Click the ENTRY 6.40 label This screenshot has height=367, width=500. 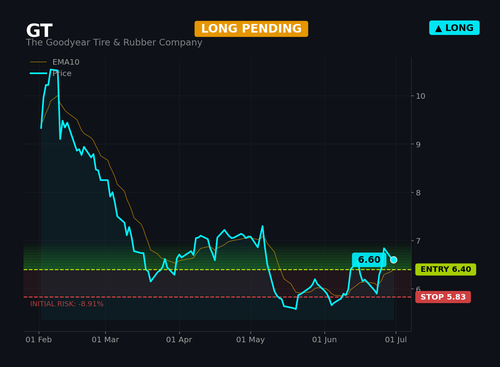[446, 269]
